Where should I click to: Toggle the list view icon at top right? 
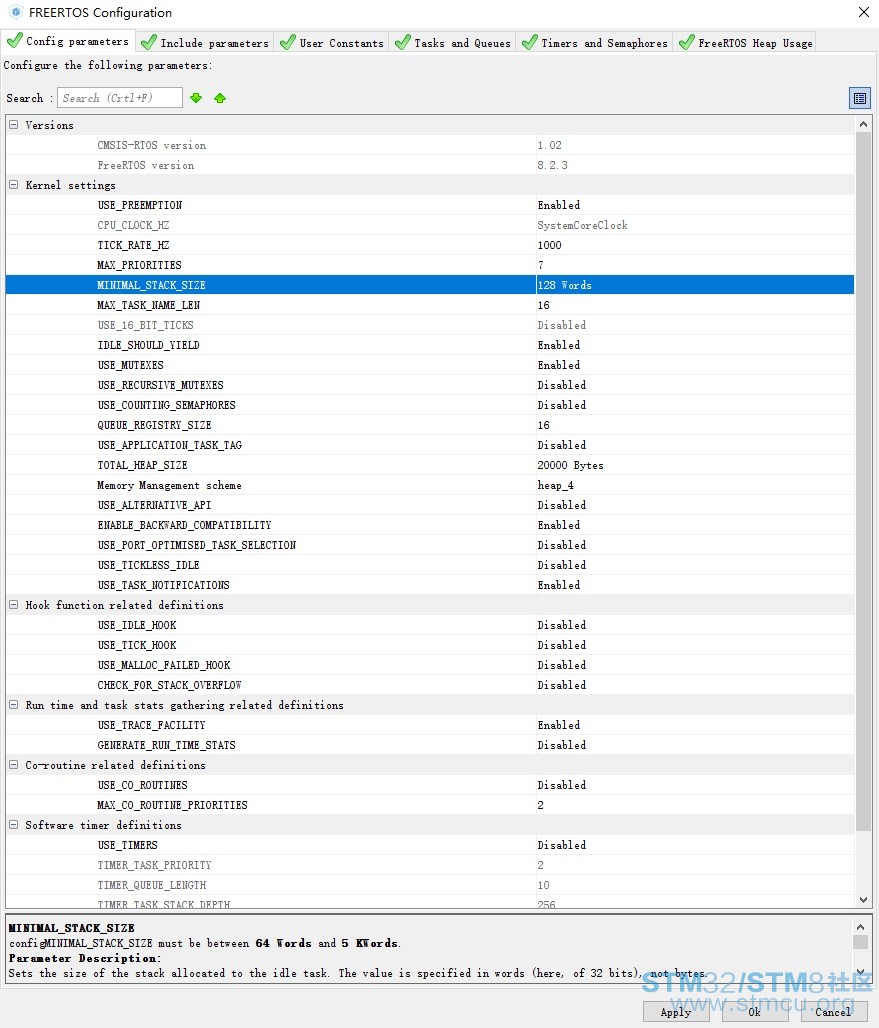(x=859, y=98)
